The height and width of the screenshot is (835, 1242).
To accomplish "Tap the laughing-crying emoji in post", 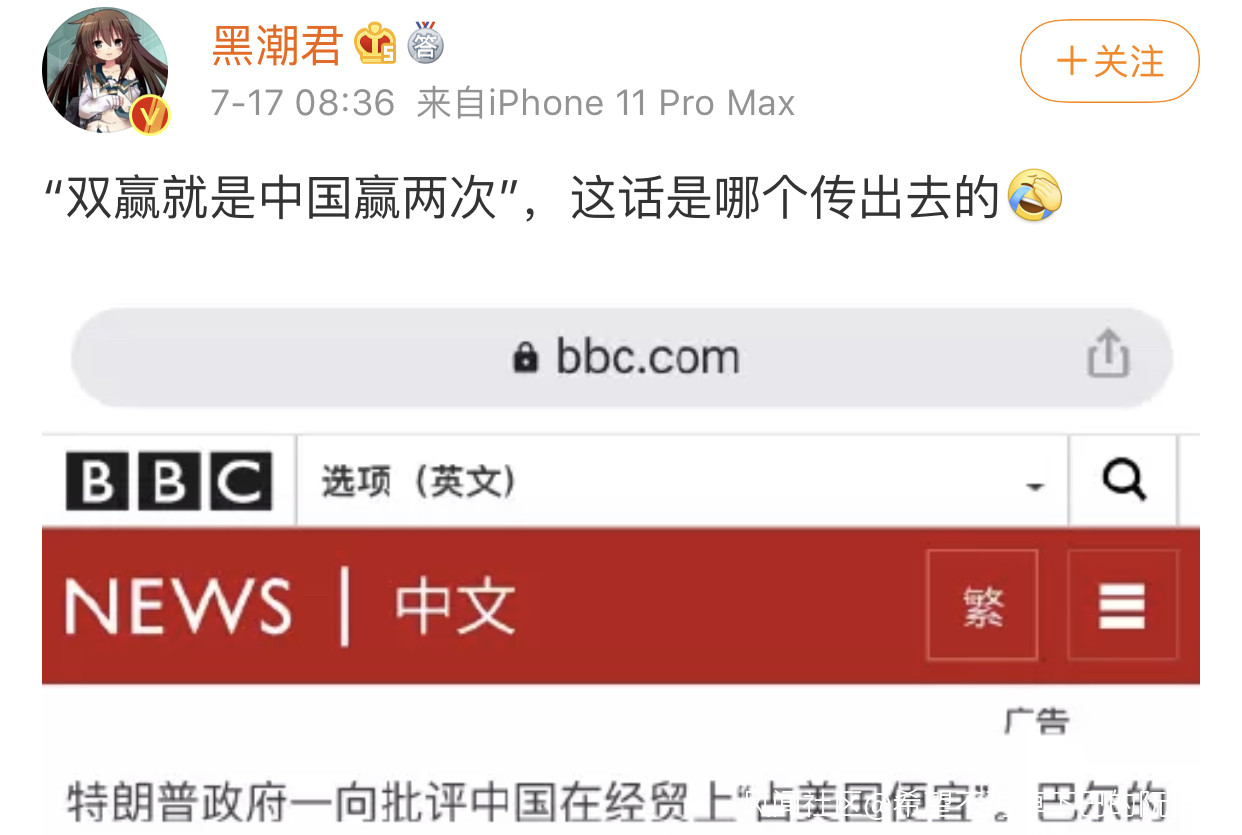I will (1034, 196).
